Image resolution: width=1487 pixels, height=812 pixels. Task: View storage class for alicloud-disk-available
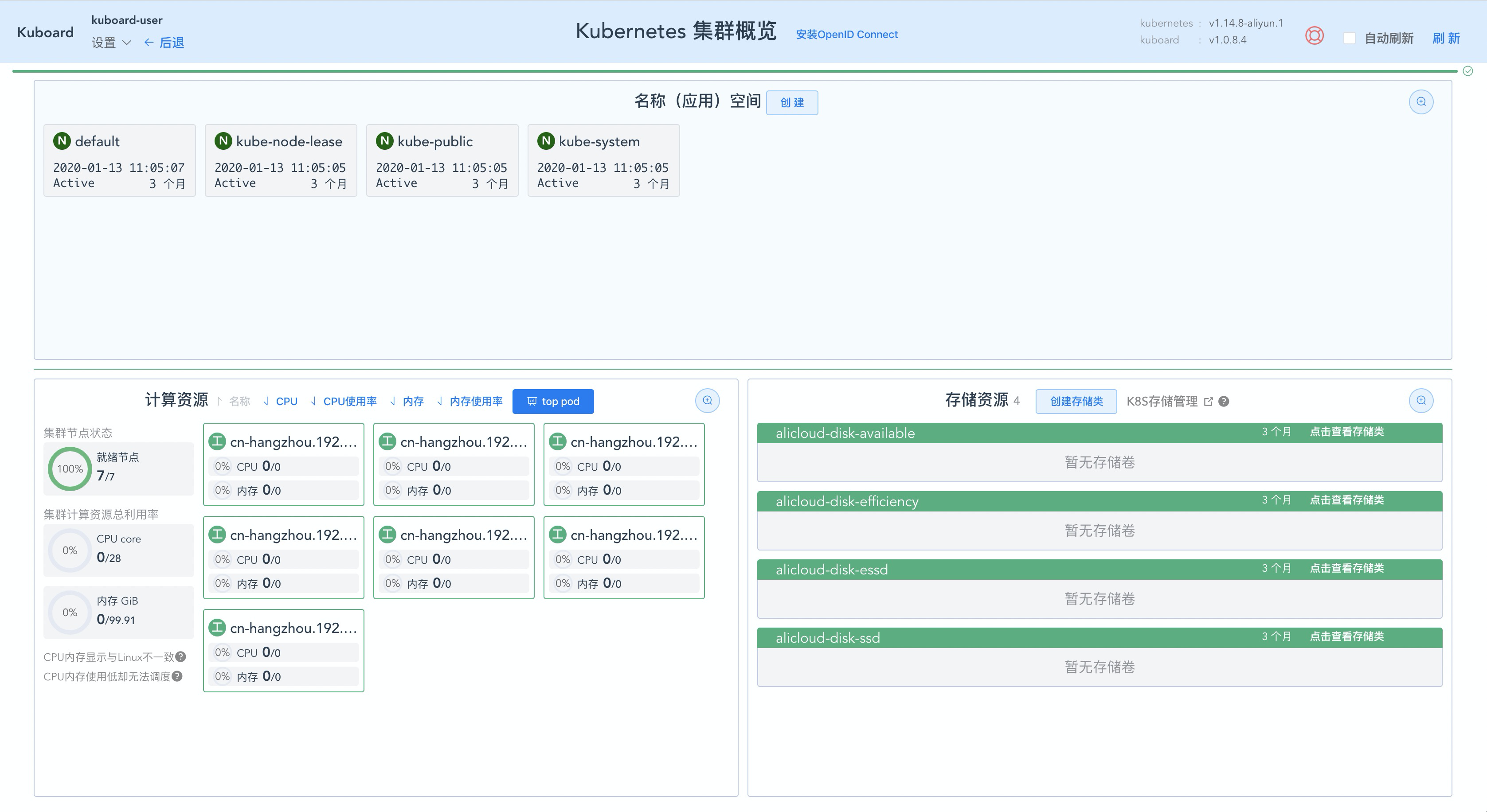(x=1347, y=432)
